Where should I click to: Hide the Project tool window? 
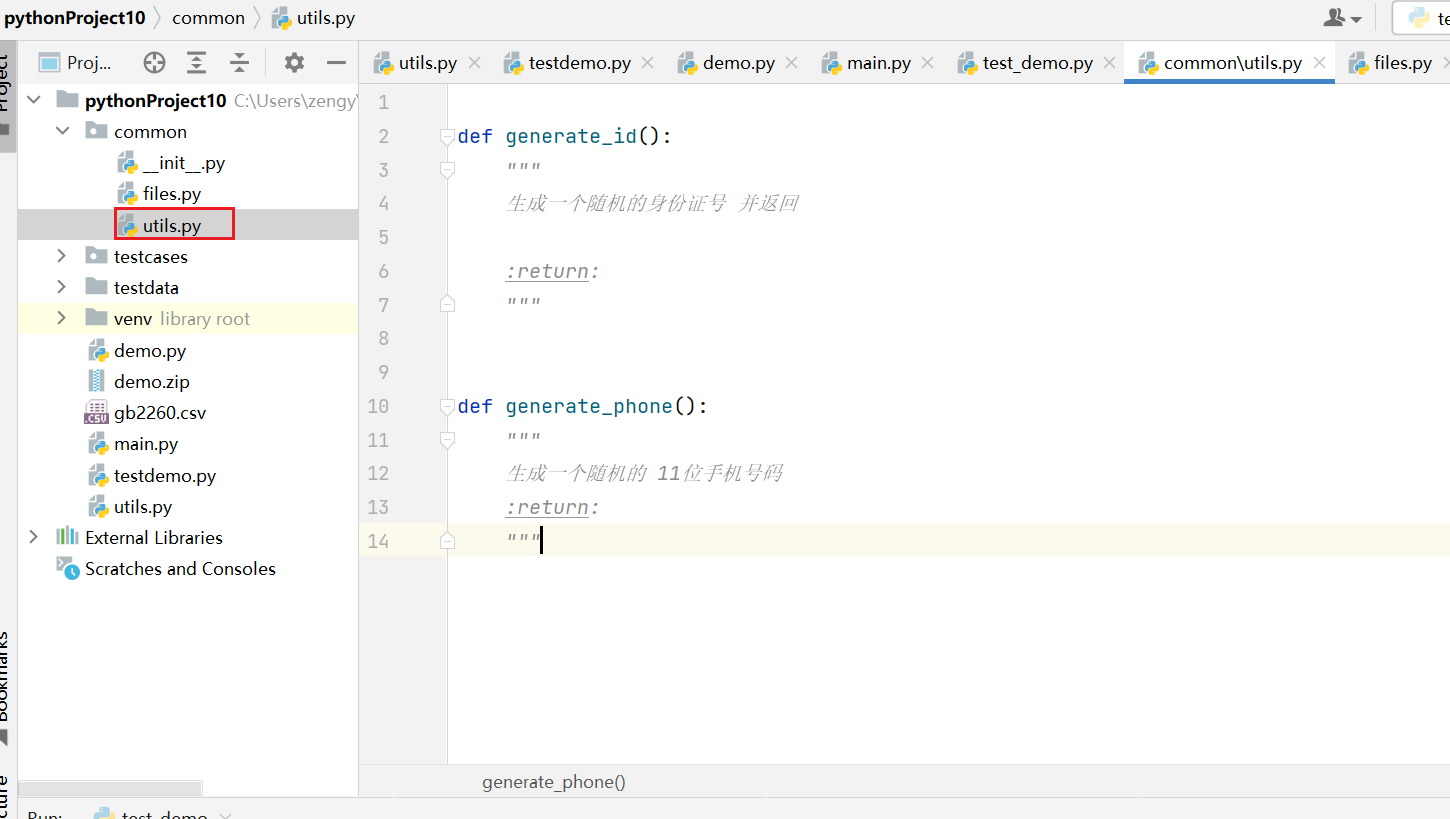(x=337, y=63)
